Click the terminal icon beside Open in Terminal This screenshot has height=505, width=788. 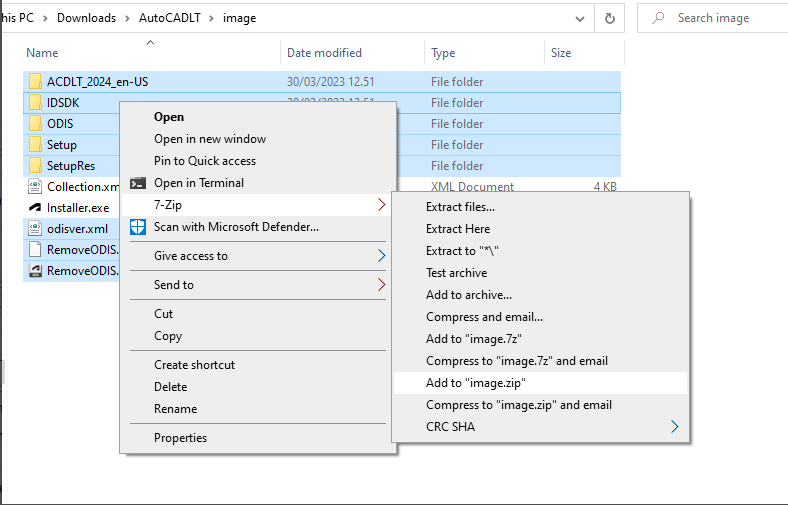[138, 183]
